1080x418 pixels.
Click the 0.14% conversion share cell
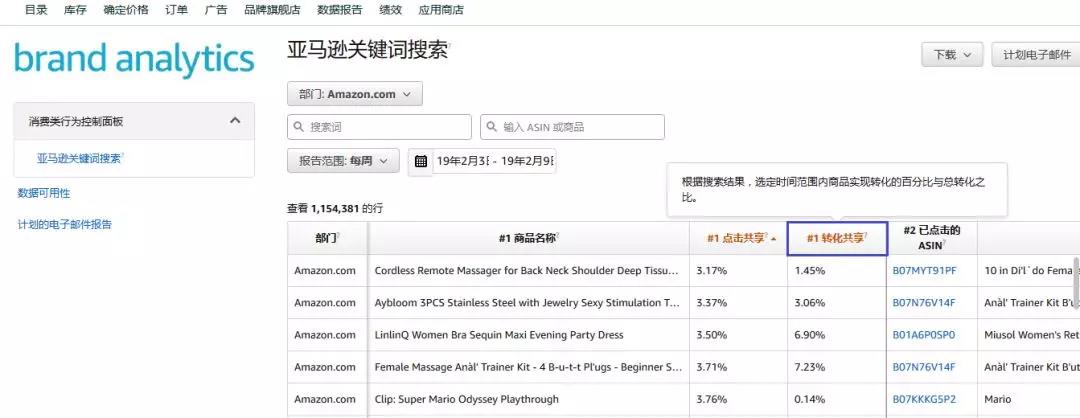837,399
